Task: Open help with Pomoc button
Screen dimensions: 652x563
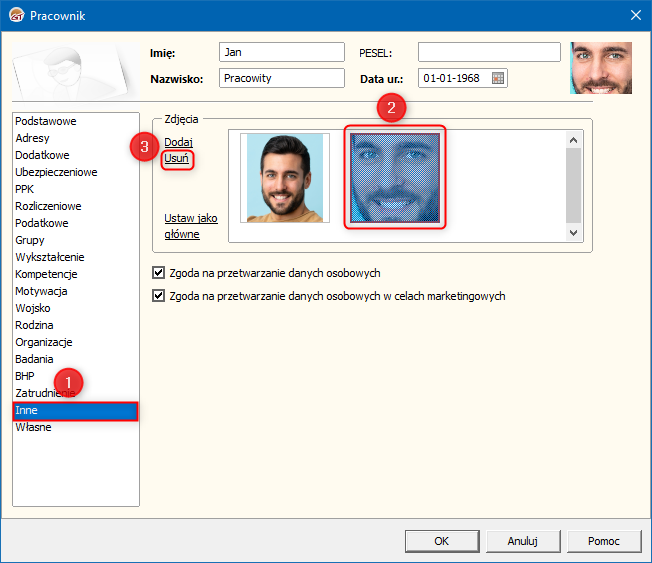Action: 604,541
